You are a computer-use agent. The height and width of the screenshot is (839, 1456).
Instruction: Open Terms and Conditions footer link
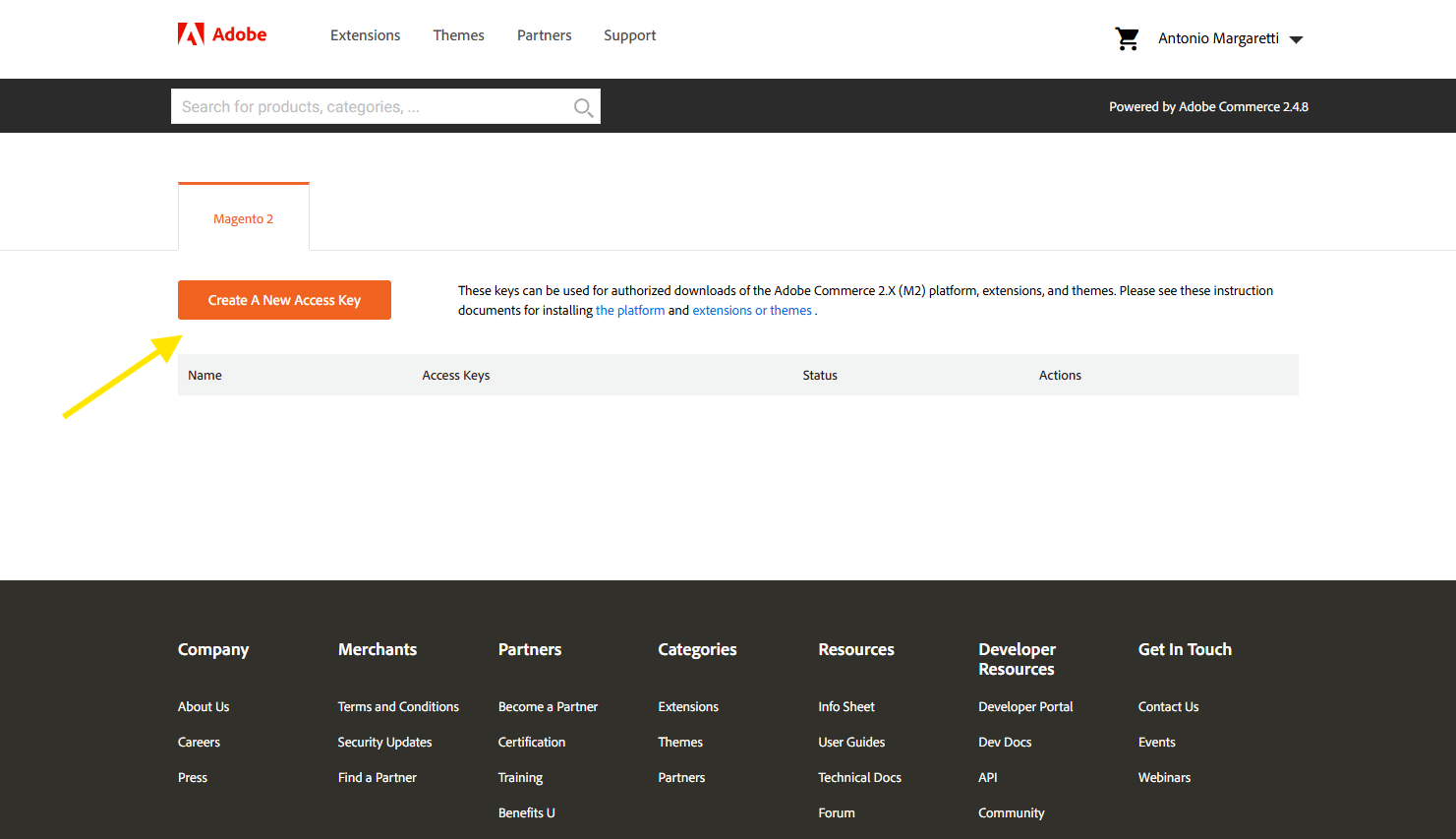[x=398, y=706]
